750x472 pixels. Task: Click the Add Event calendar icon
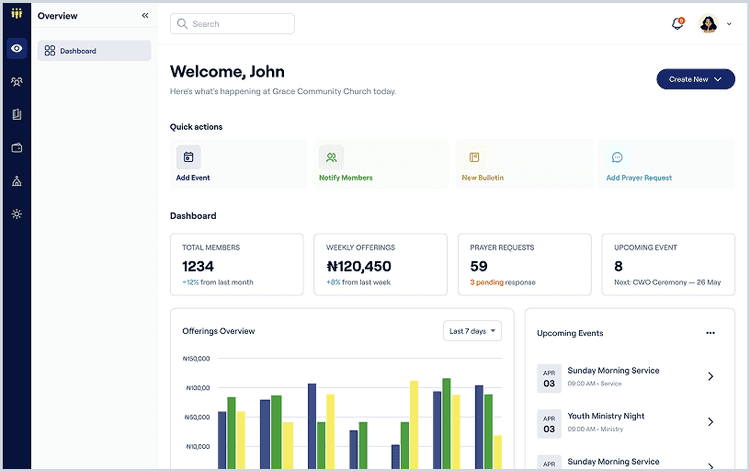188,157
